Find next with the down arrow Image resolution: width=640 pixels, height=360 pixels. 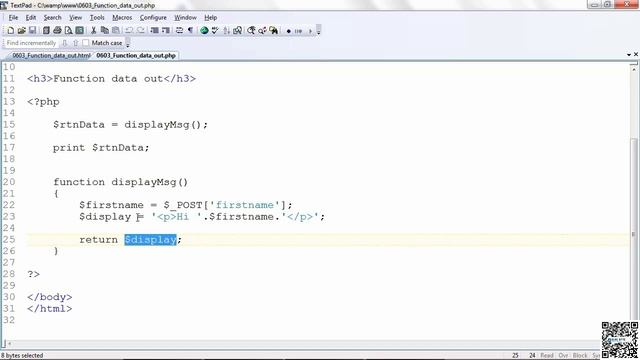[64, 43]
